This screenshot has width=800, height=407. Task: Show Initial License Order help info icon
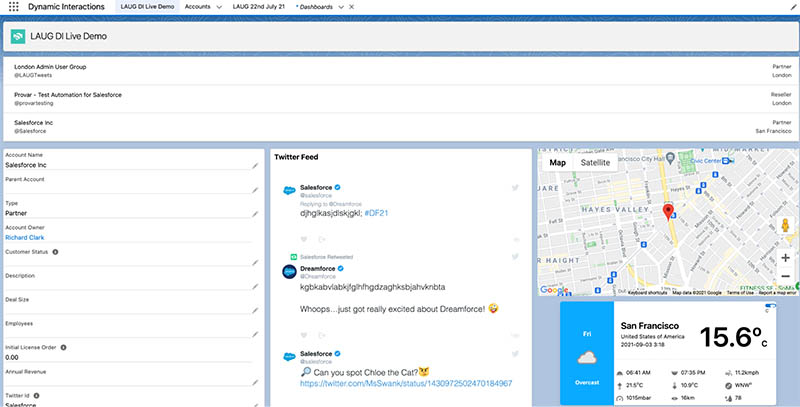point(63,347)
